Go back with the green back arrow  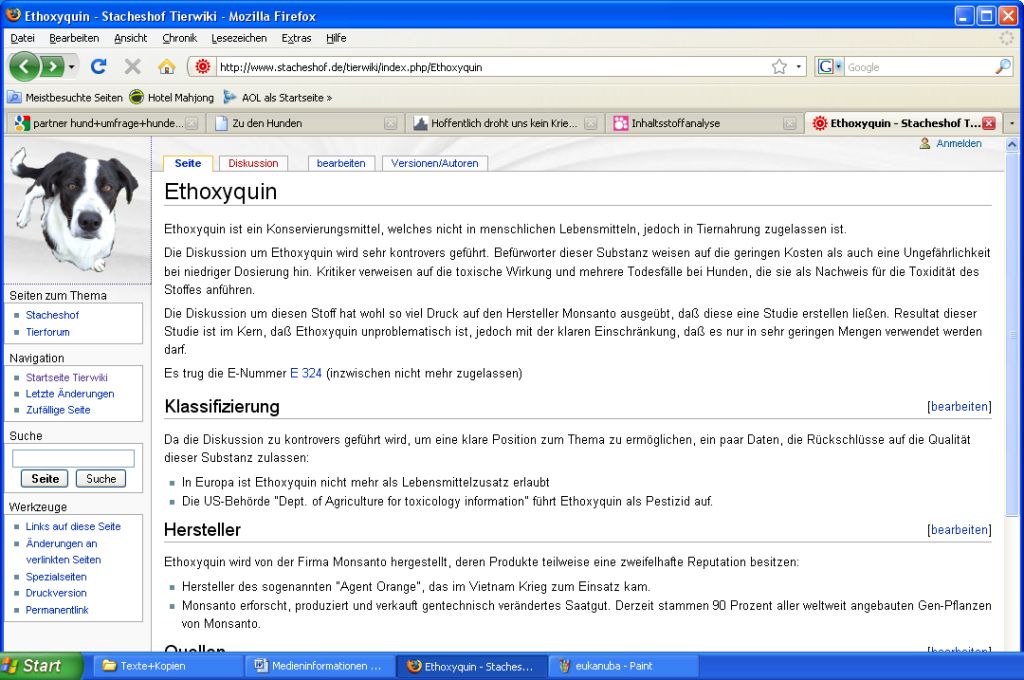click(x=24, y=66)
